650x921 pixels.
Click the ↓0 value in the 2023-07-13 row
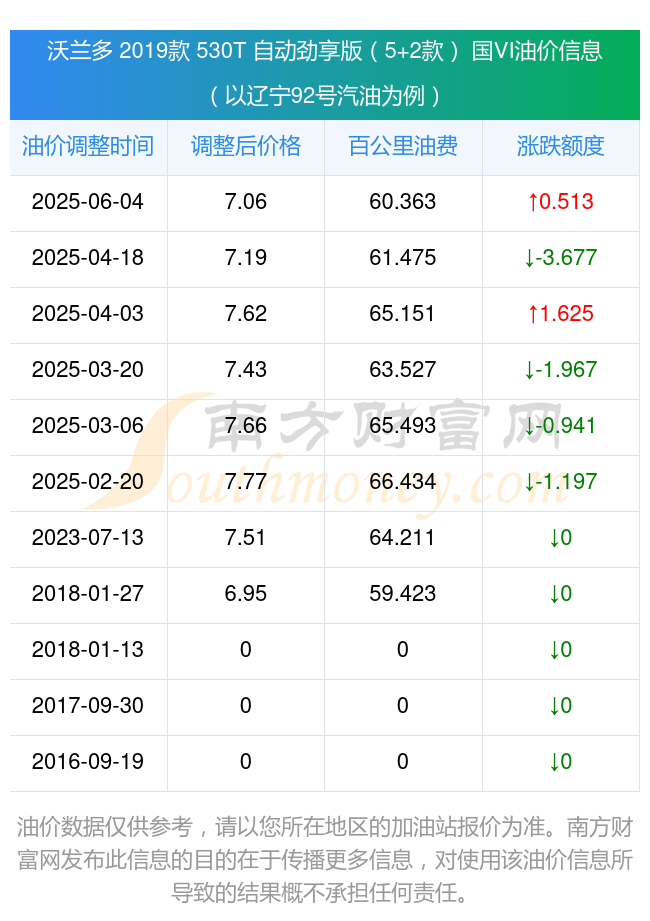561,537
